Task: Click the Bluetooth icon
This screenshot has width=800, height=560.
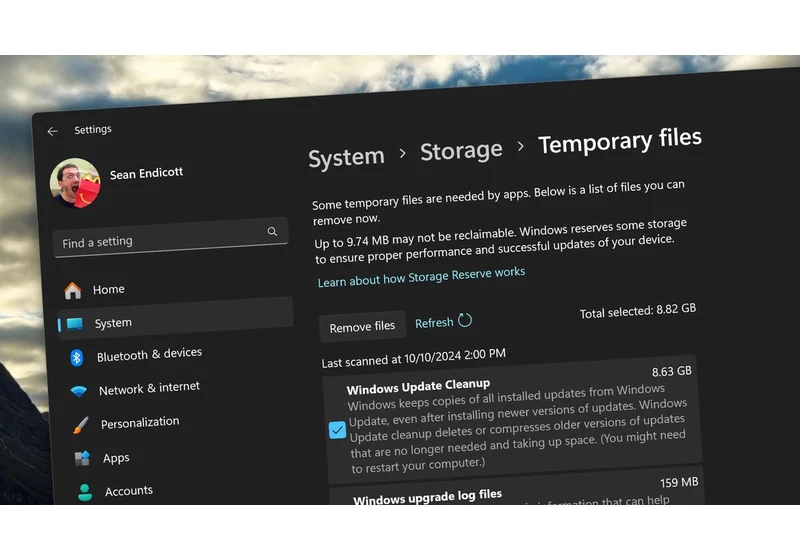Action: [x=77, y=358]
